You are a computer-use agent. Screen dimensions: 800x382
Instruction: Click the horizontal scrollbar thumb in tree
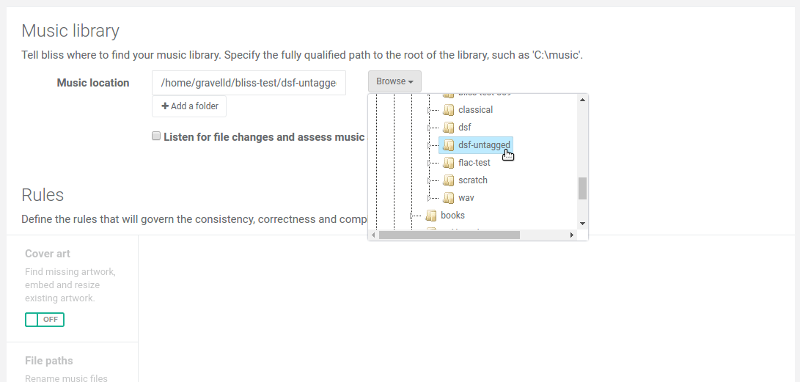click(x=449, y=235)
